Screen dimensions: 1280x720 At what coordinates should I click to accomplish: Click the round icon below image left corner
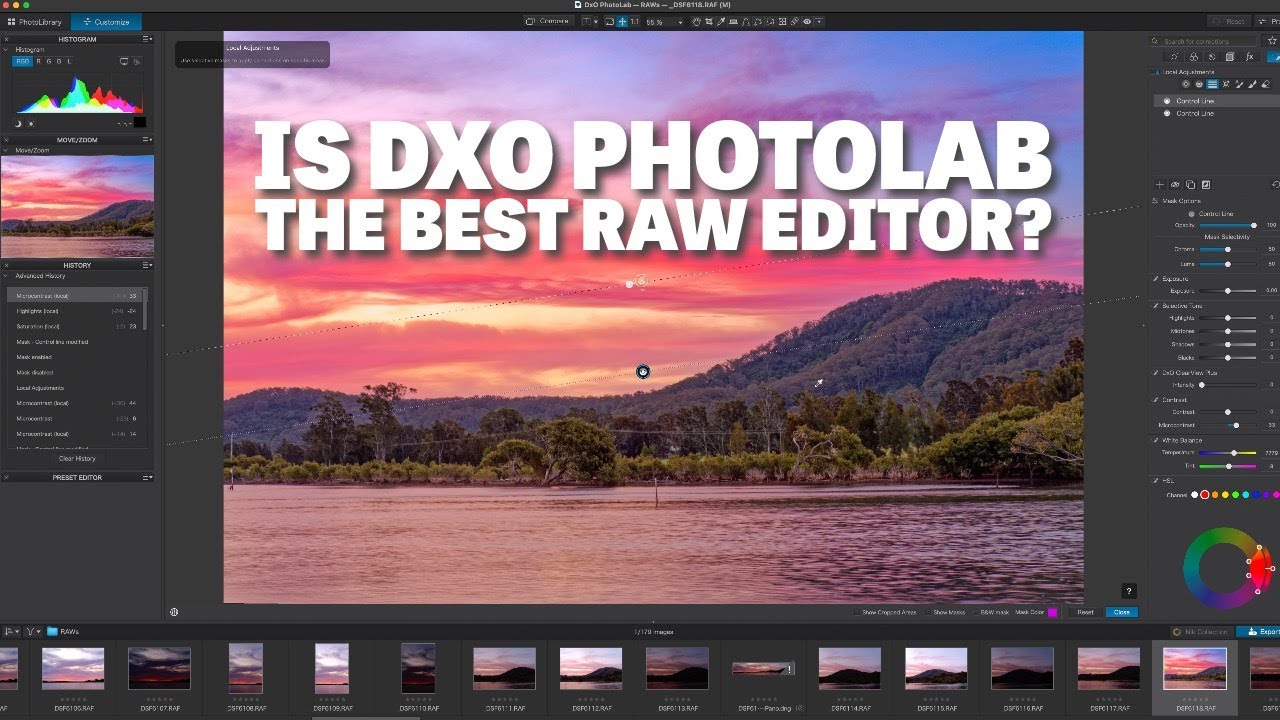coord(174,612)
